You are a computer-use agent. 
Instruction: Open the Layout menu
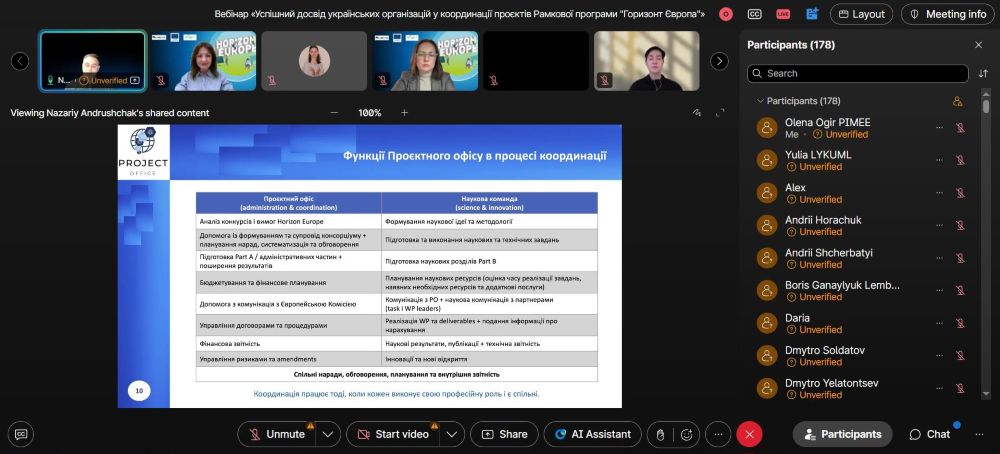click(861, 14)
